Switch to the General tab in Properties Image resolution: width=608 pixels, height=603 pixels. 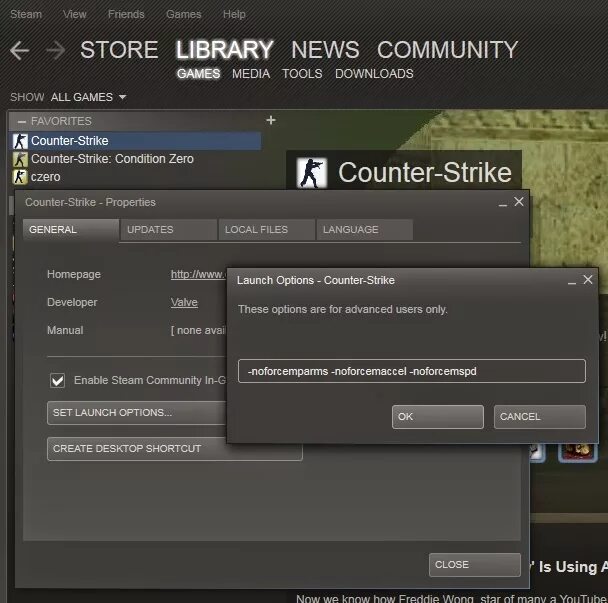click(71, 230)
